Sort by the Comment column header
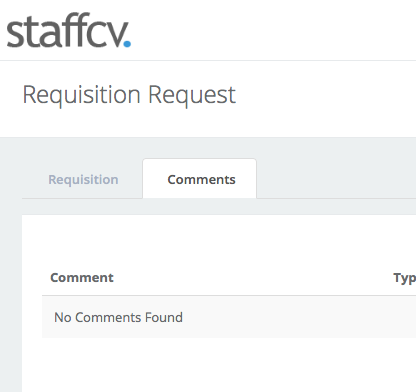 click(x=82, y=277)
